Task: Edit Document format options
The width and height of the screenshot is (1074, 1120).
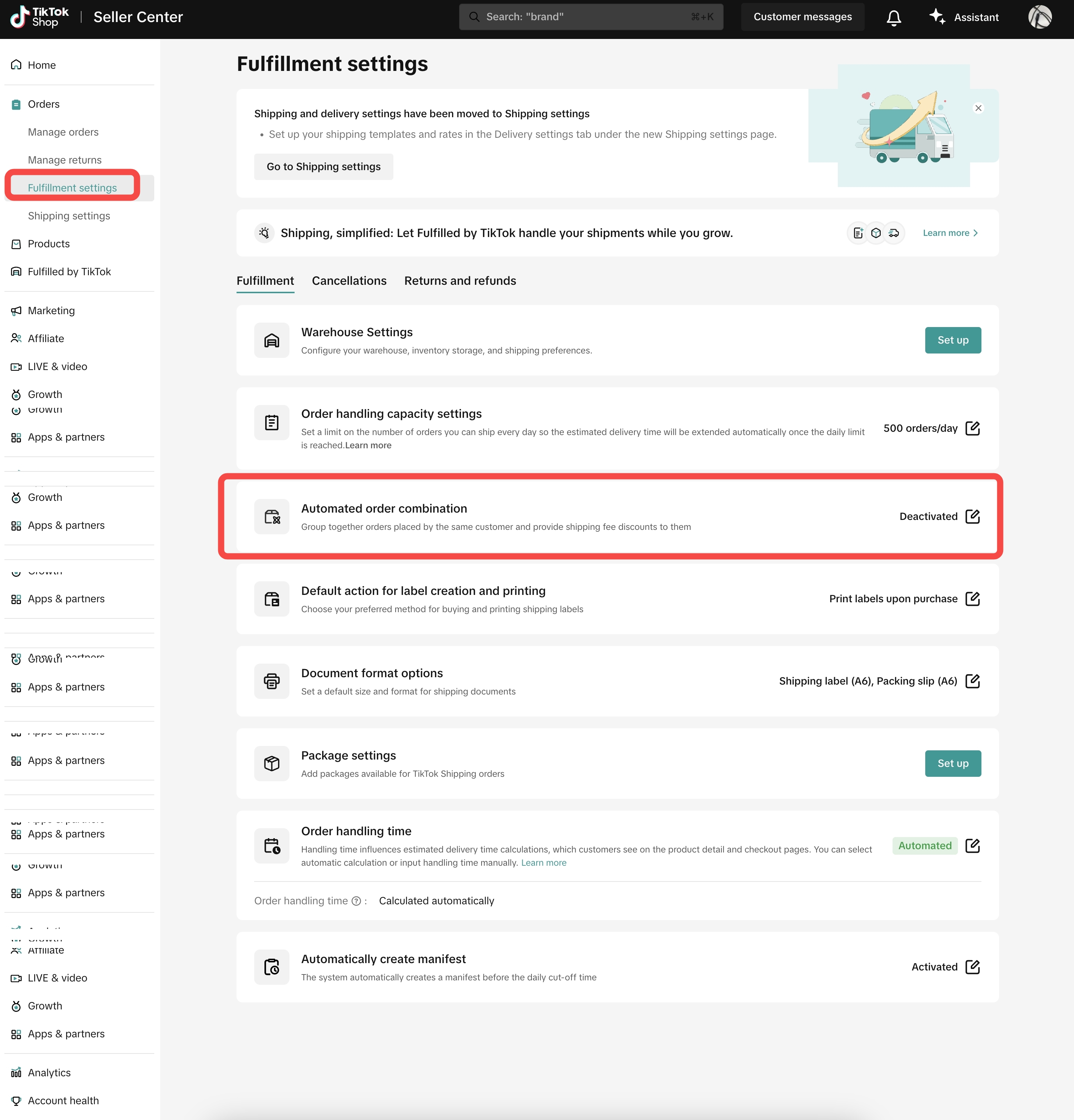Action: point(972,681)
